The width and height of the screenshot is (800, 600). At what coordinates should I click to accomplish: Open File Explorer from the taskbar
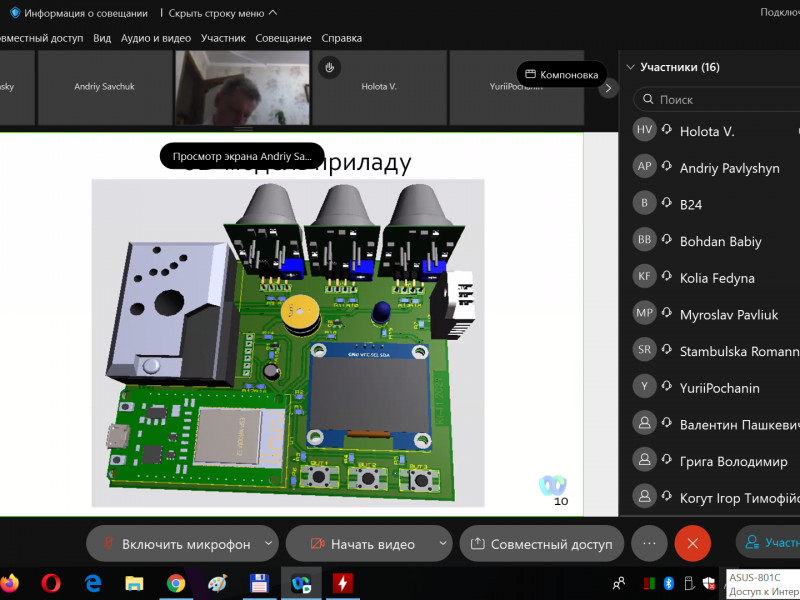click(x=134, y=582)
